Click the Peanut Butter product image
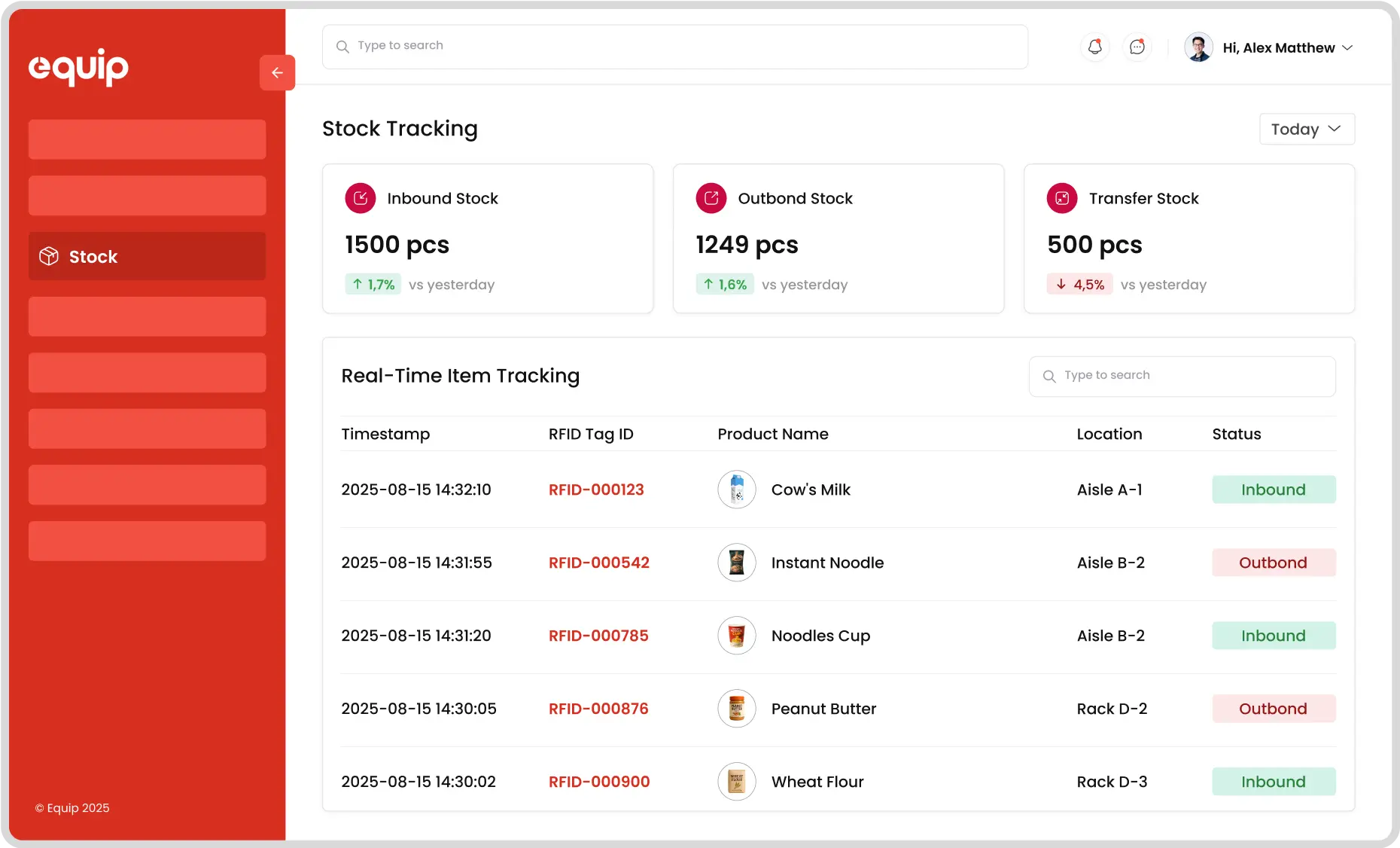Viewport: 1400px width, 848px height. (x=737, y=709)
